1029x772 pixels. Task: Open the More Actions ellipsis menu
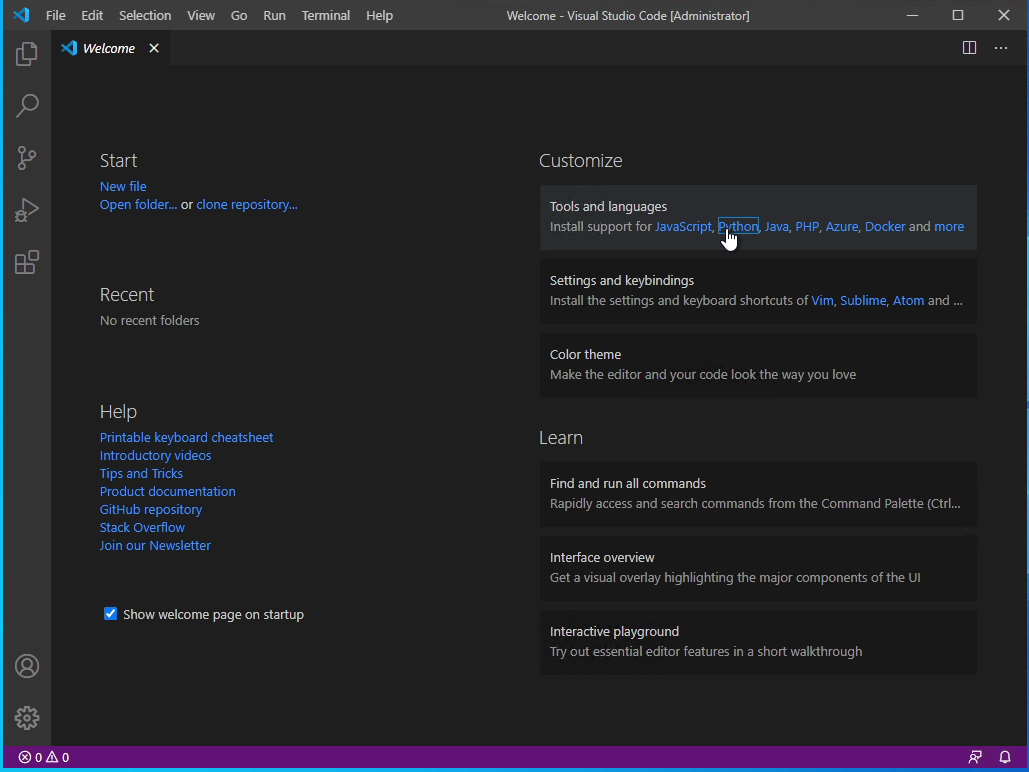[x=1001, y=48]
